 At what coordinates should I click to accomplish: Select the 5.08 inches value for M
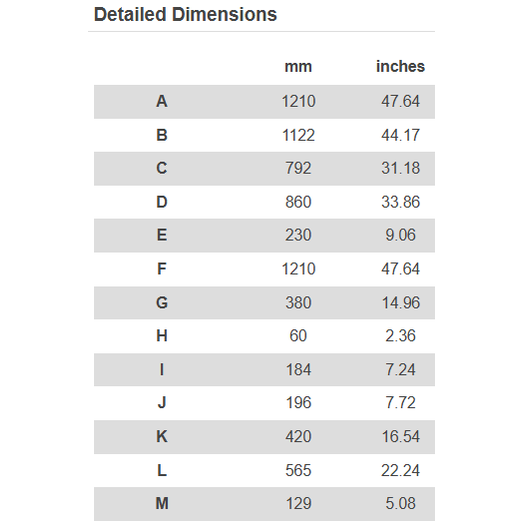[x=400, y=503]
